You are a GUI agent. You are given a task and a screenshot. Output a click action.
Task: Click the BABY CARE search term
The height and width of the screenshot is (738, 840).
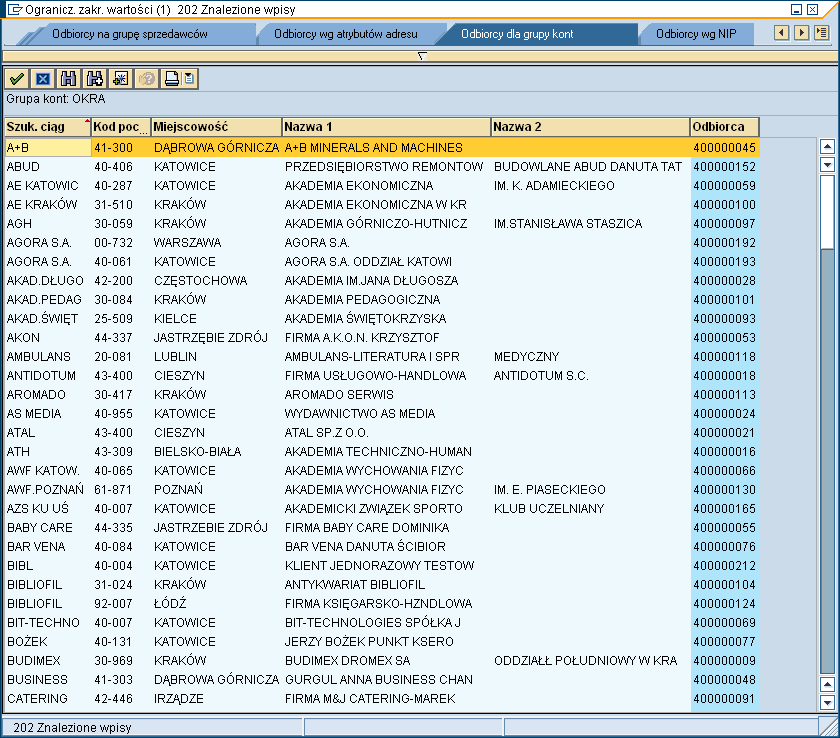[x=40, y=528]
